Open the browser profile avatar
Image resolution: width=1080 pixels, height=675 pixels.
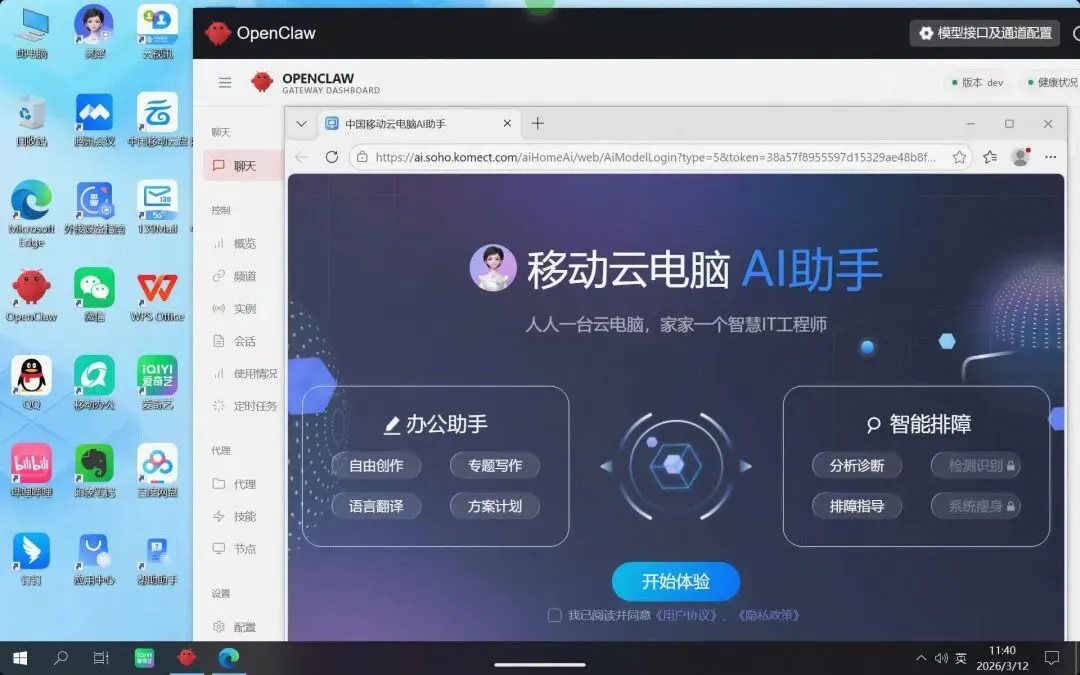click(x=1020, y=157)
